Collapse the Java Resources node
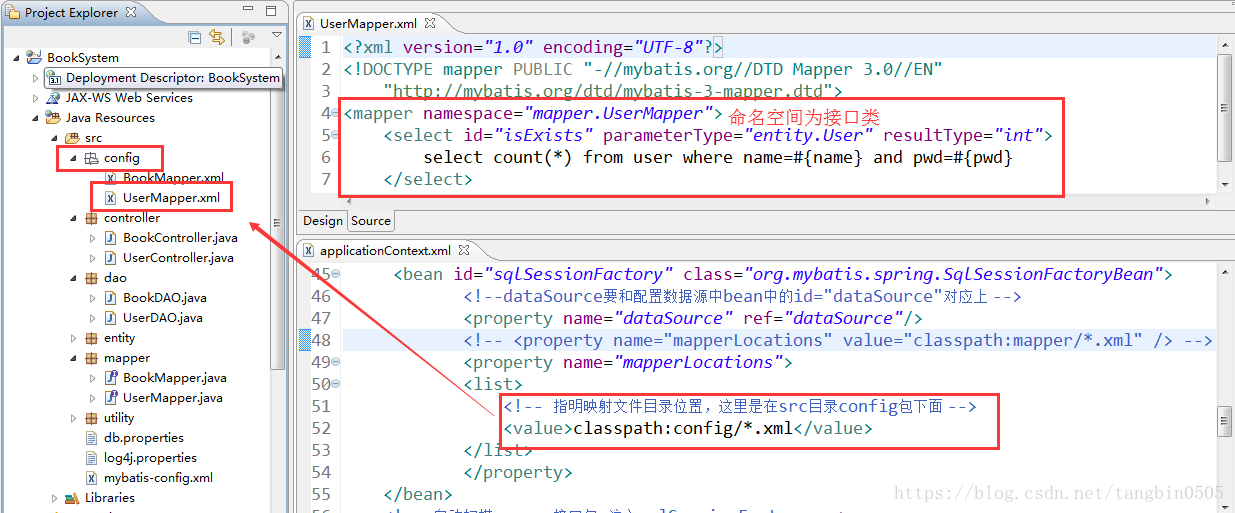1235x513 pixels. 36,118
